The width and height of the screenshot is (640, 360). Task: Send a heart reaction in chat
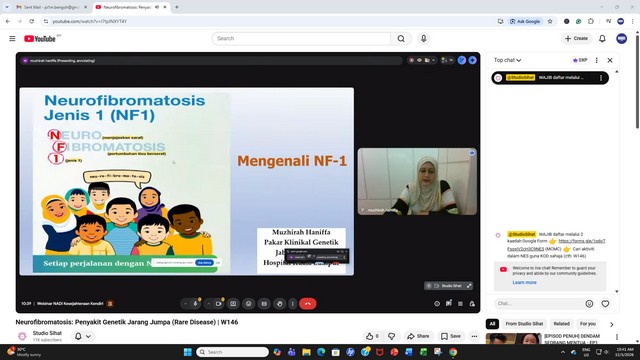tap(605, 303)
